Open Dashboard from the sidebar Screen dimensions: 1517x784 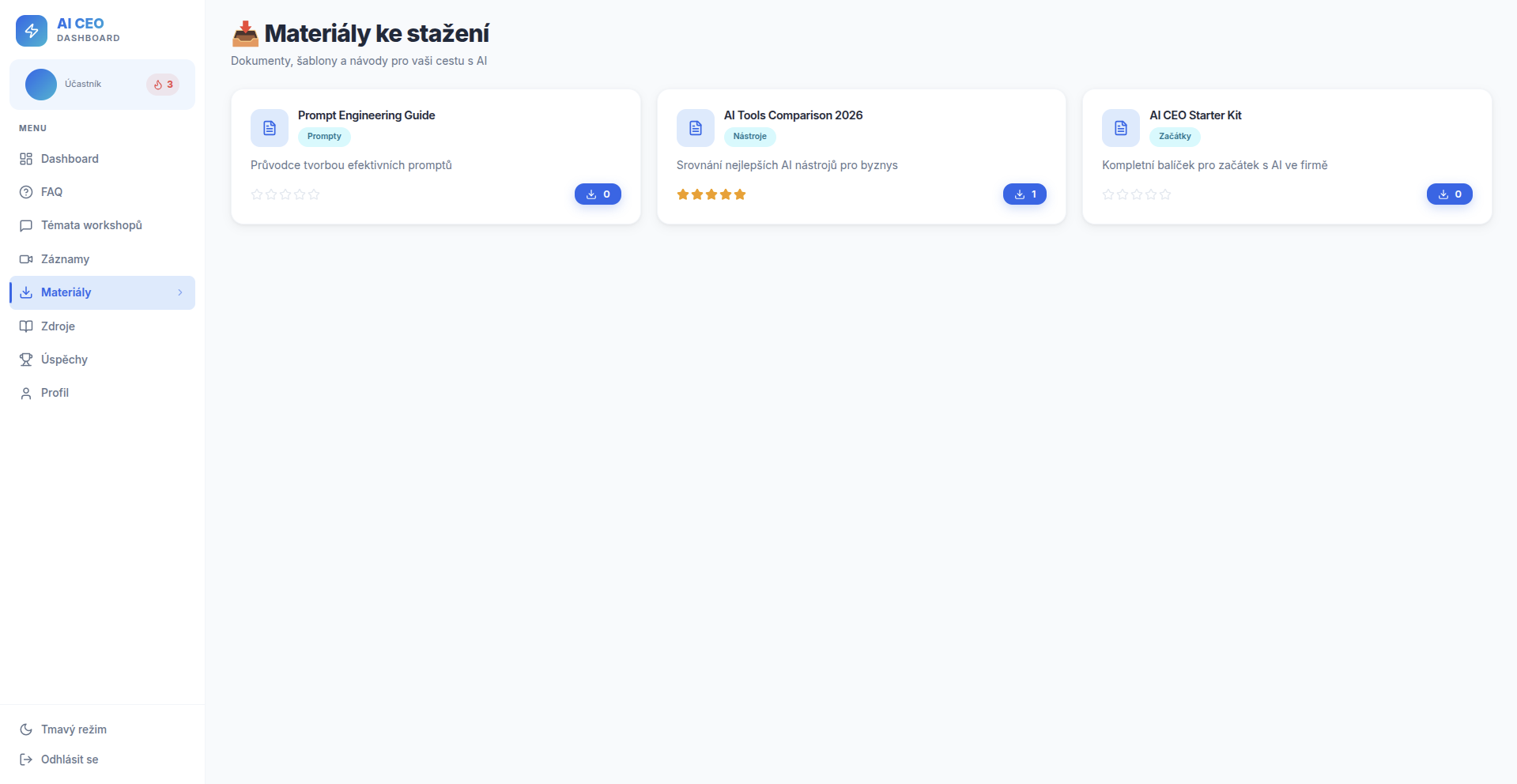[70, 159]
